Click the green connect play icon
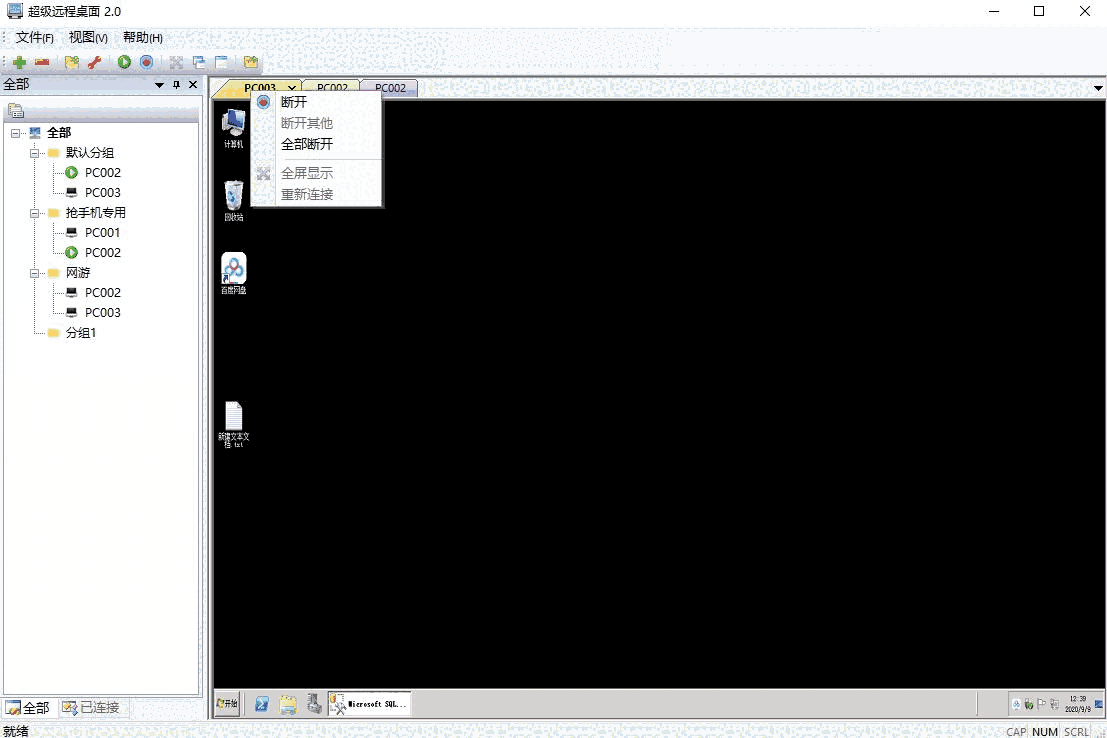Viewport: 1107px width, 738px height. point(124,62)
